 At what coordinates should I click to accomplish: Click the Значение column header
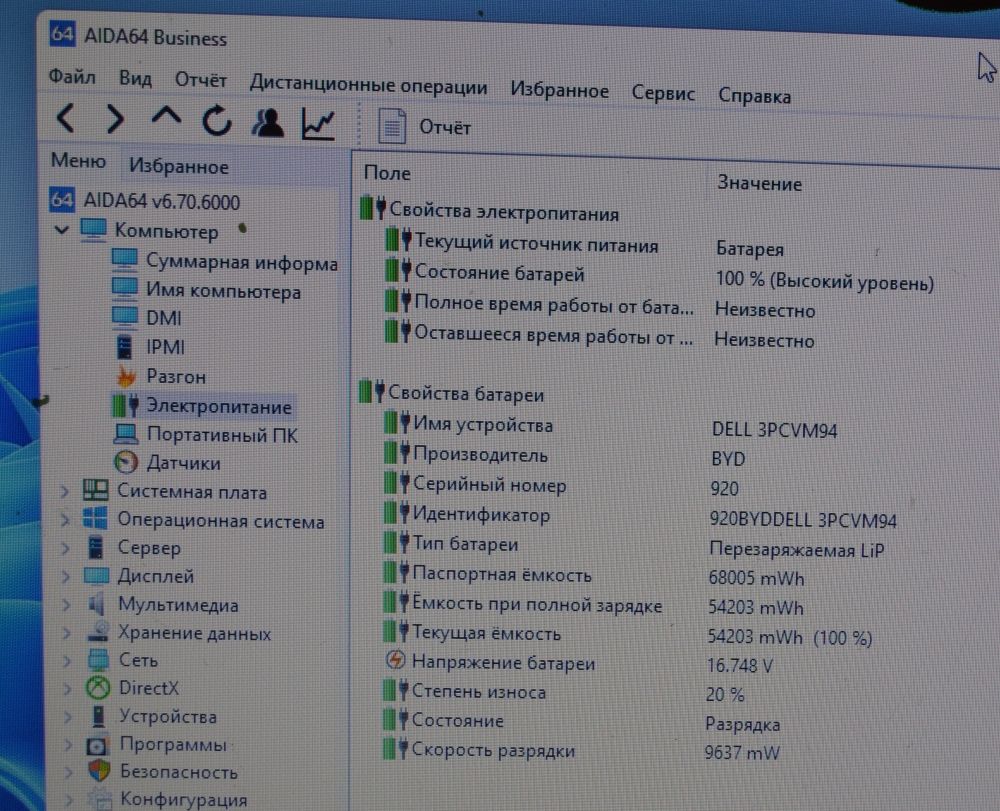(x=760, y=184)
